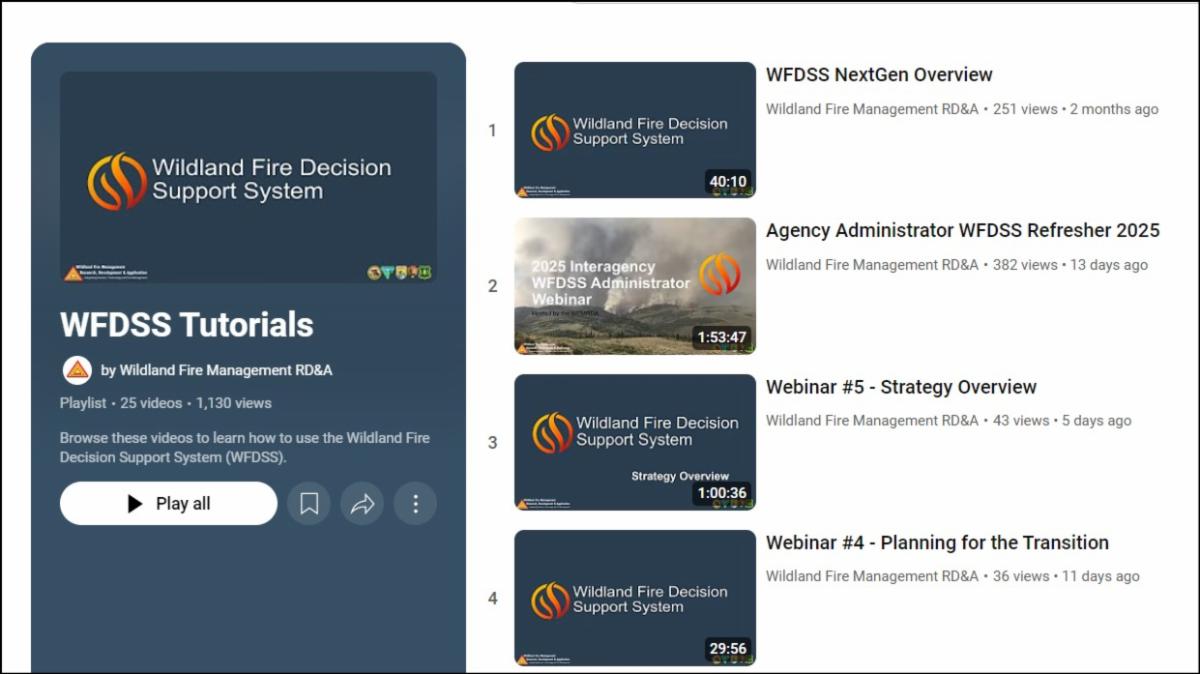The height and width of the screenshot is (674, 1200).
Task: Click '382 views • 13 days ago' text
Action: [x=1070, y=265]
